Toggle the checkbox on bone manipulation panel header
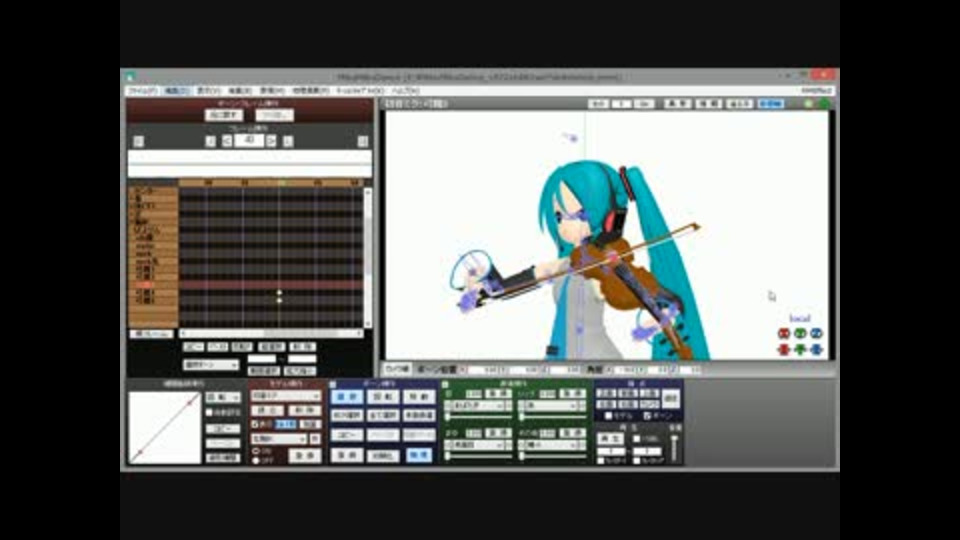The width and height of the screenshot is (960, 540). point(332,384)
